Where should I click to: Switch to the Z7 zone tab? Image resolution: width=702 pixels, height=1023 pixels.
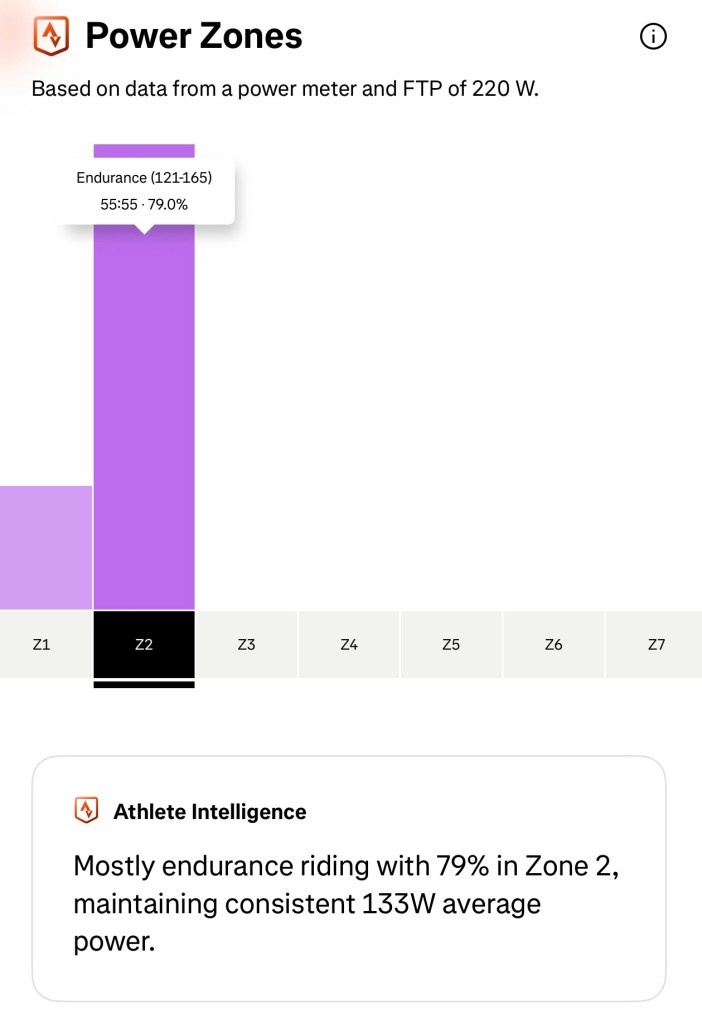[x=656, y=645]
